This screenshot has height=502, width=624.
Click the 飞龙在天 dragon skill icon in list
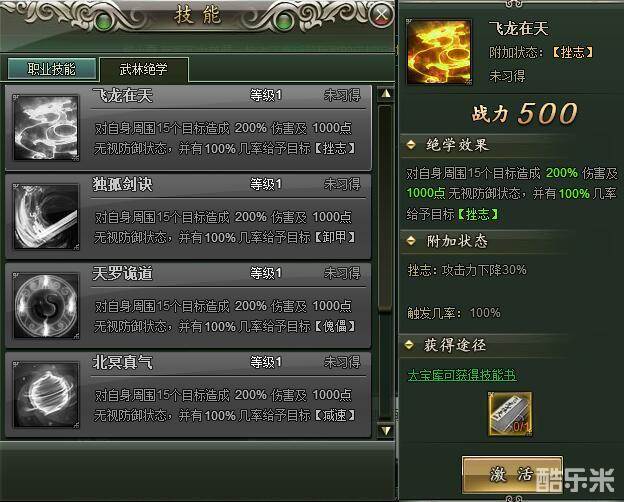(x=46, y=128)
